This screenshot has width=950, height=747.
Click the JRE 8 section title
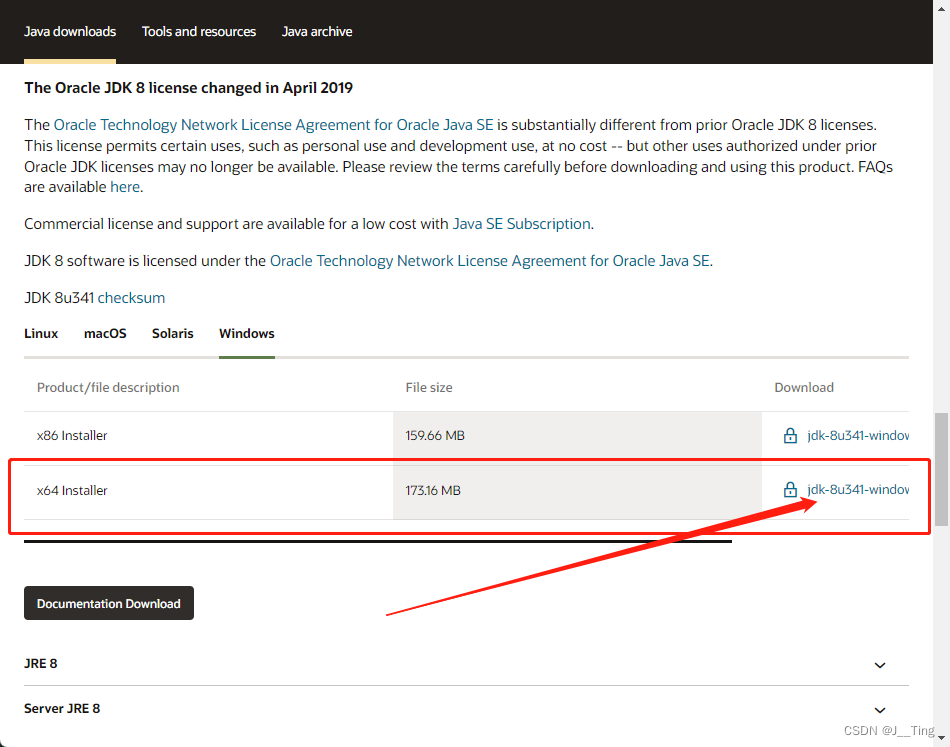tap(41, 663)
